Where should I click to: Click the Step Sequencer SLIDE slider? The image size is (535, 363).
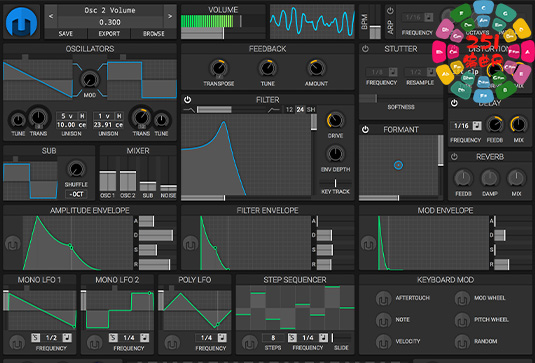[x=341, y=338]
